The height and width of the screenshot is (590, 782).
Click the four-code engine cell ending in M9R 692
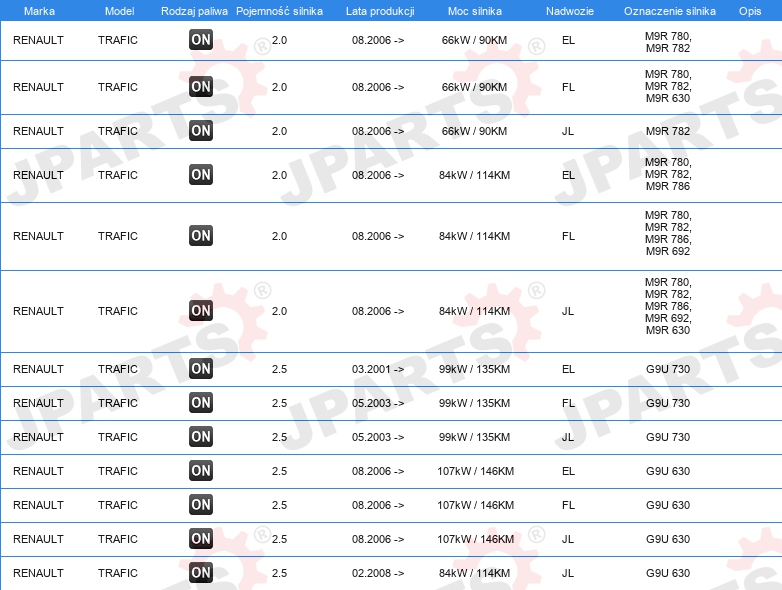tap(668, 233)
